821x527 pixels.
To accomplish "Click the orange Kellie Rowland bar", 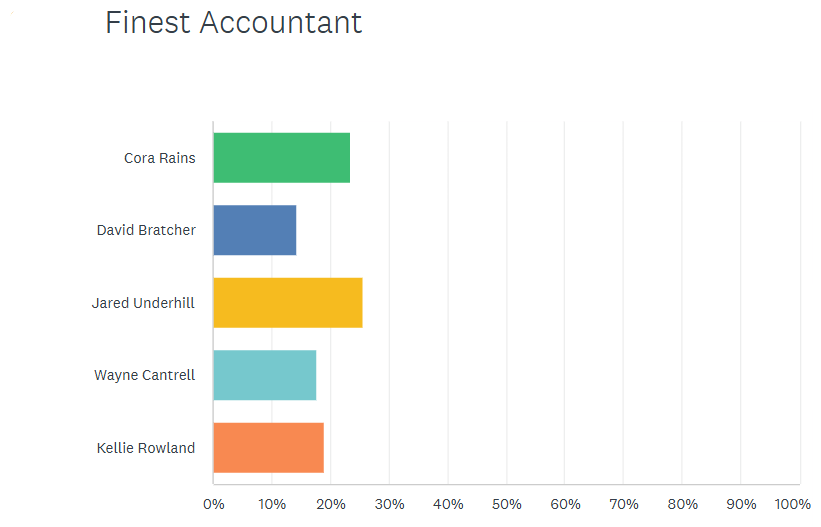I will click(268, 448).
